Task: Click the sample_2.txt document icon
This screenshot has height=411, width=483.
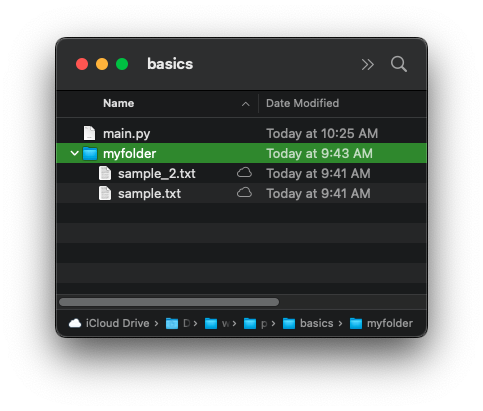Action: click(105, 173)
